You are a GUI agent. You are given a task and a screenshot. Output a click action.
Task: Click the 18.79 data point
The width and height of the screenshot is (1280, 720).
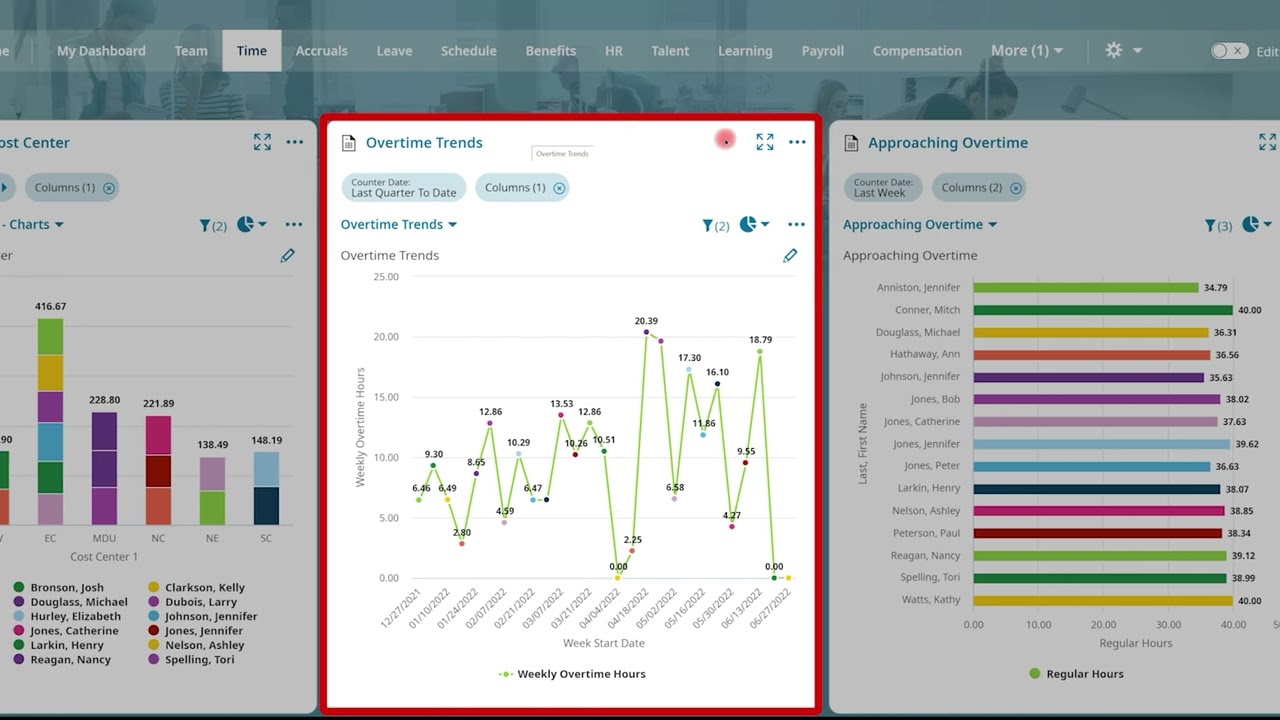(760, 351)
